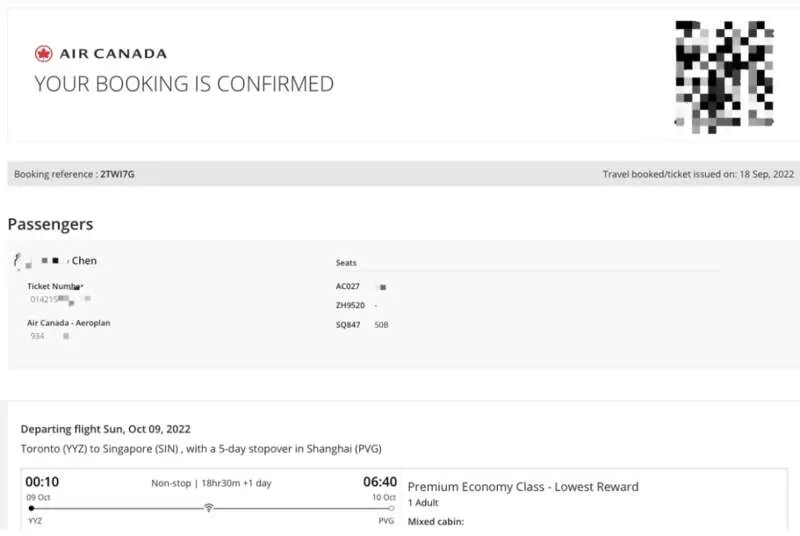
Task: Click the arrival circle at PVG
Action: click(391, 508)
